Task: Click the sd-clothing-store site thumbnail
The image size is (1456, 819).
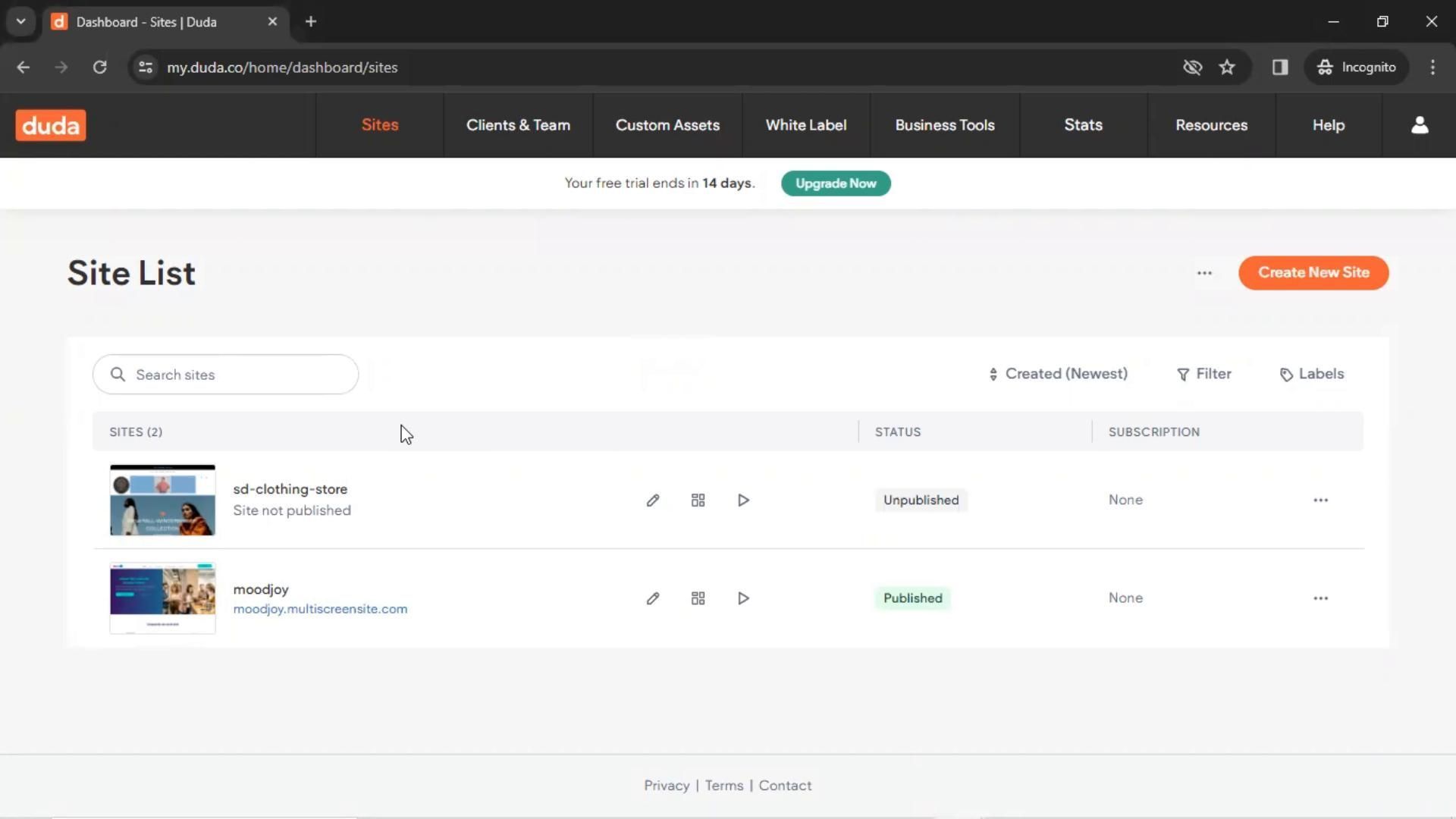Action: pos(162,500)
